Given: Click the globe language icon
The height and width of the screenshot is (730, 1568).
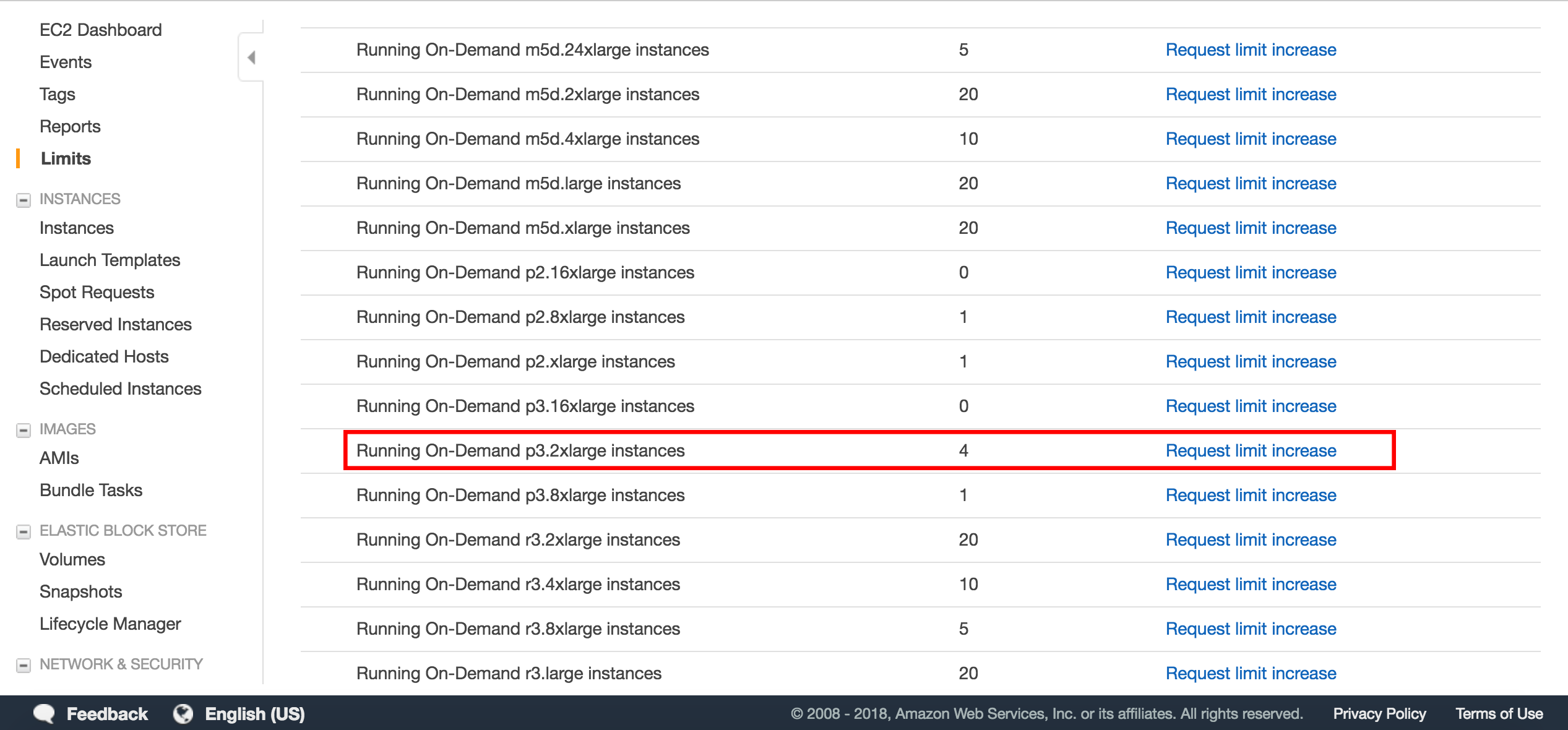Looking at the screenshot, I should point(183,713).
